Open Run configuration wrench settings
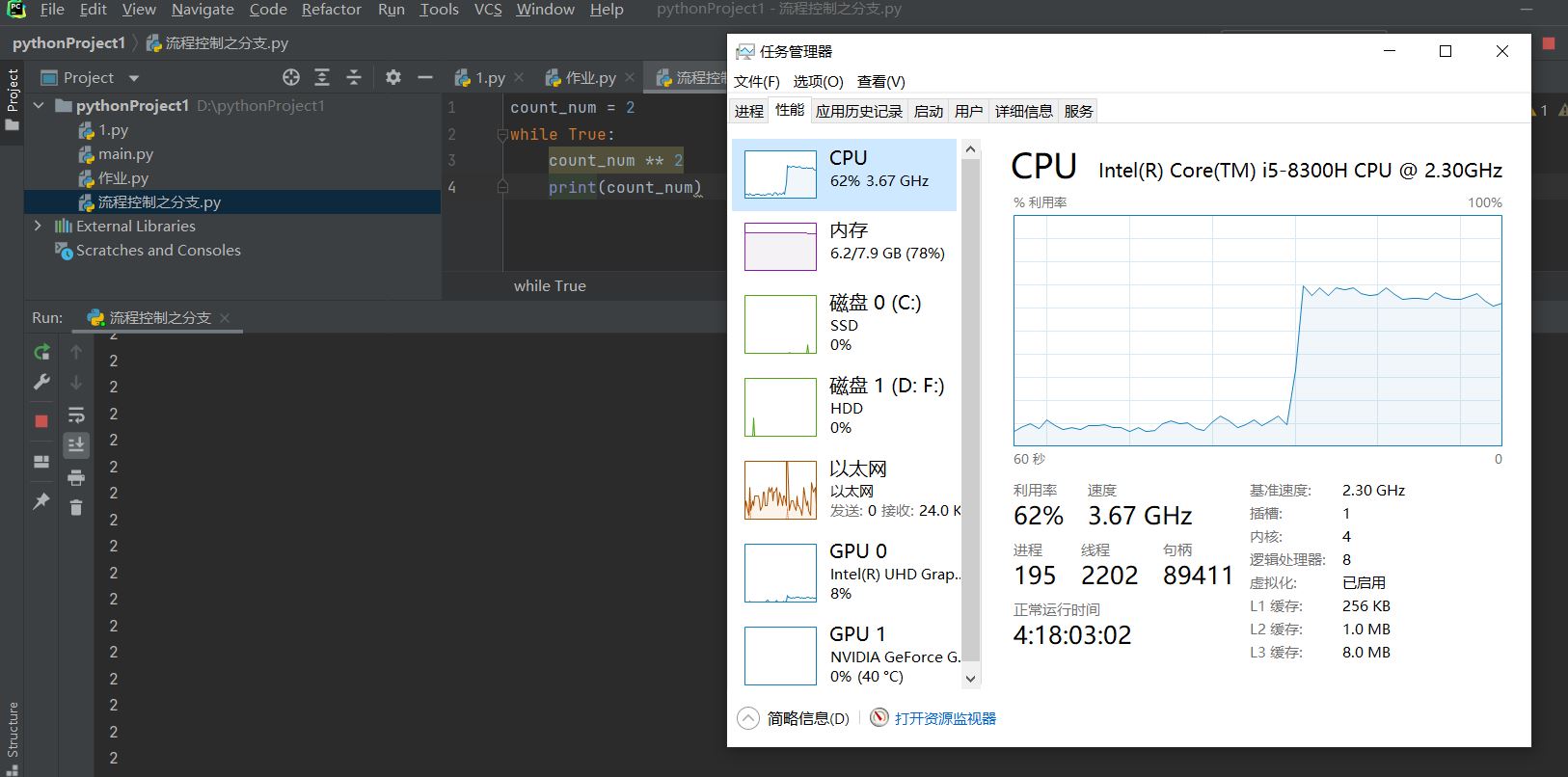1568x777 pixels. [x=41, y=383]
